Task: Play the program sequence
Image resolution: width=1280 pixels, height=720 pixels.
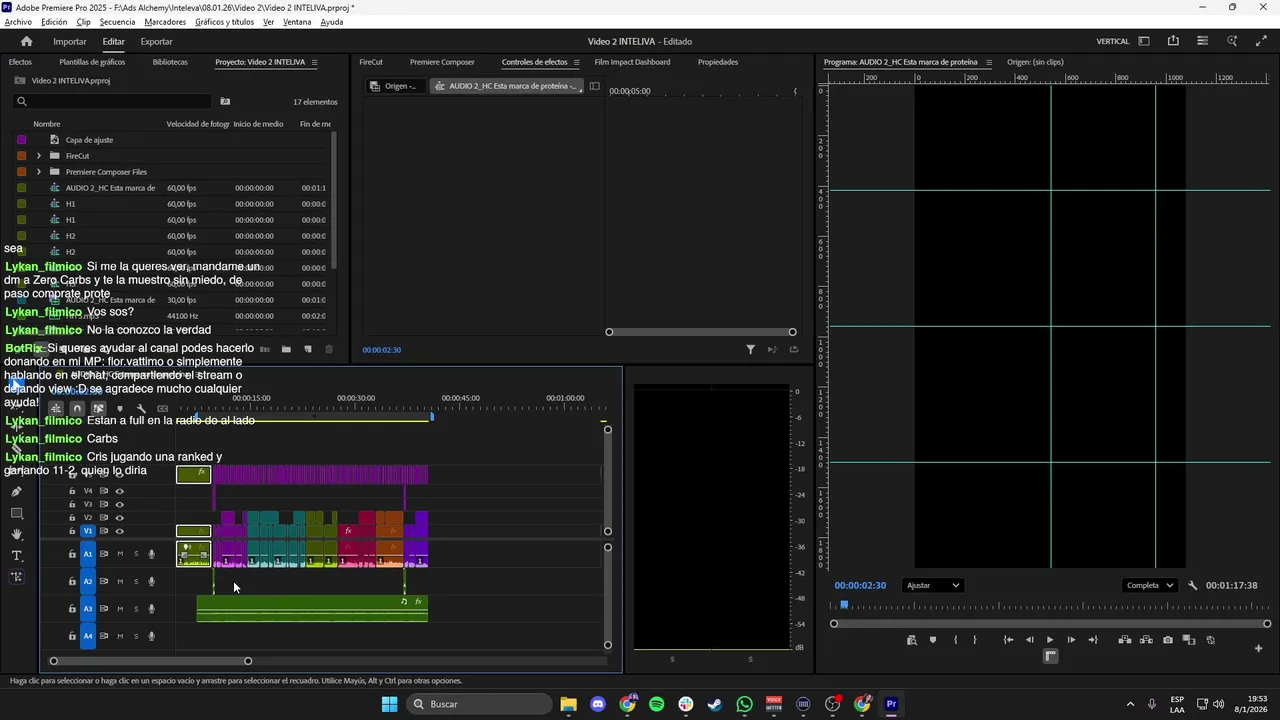Action: tap(1050, 640)
